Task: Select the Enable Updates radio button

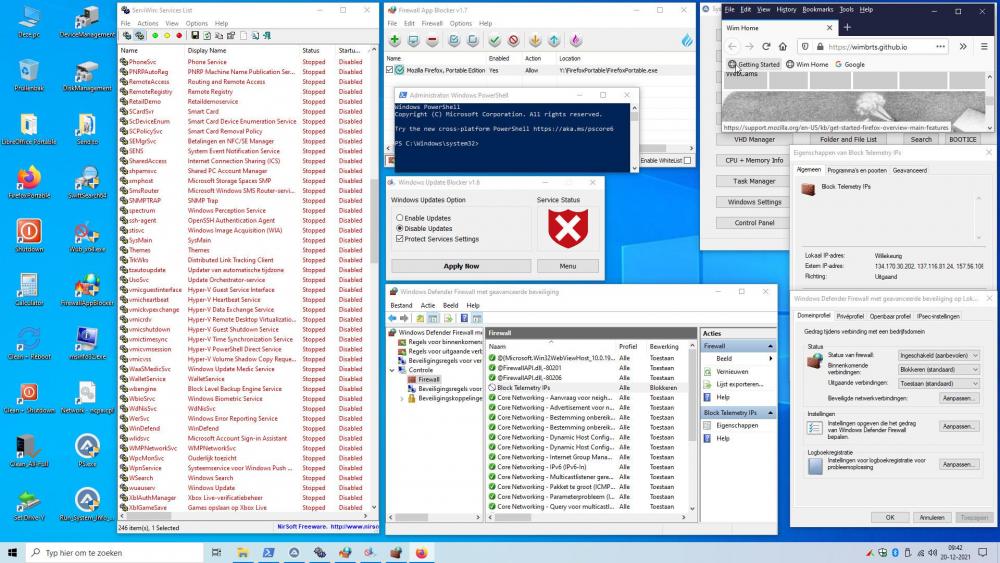Action: 401,218
